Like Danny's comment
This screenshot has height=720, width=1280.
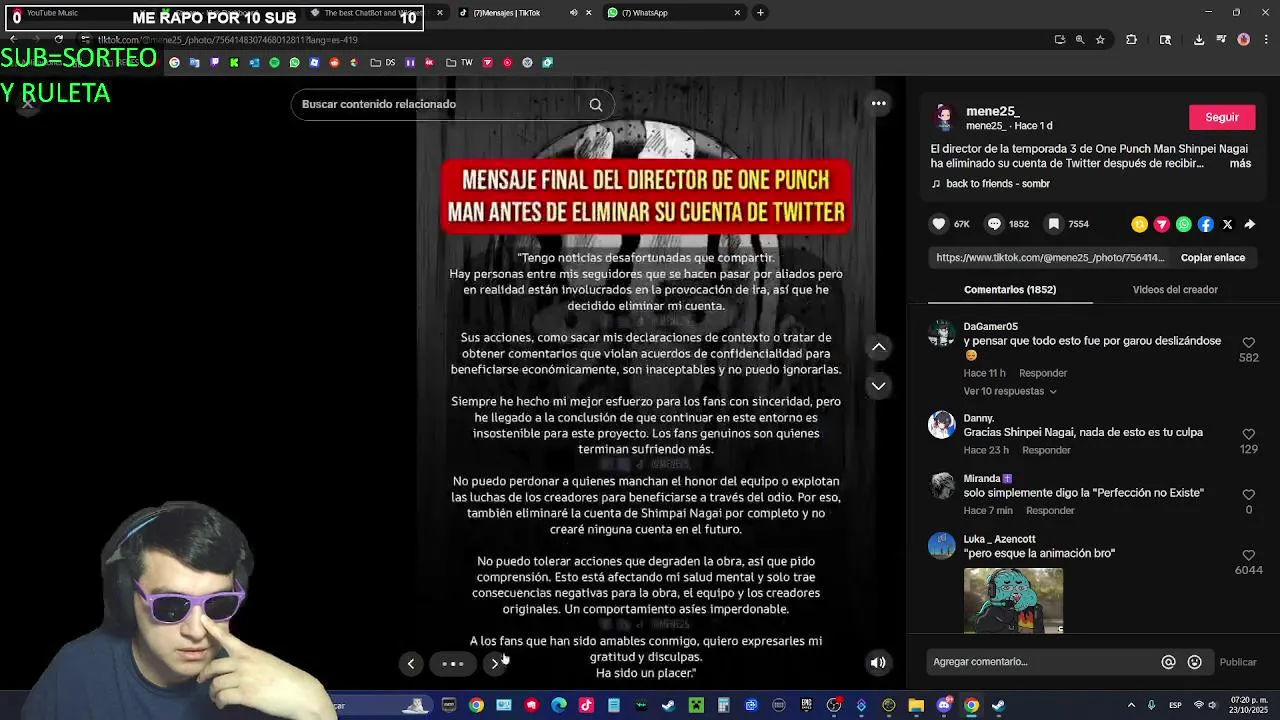point(1248,434)
